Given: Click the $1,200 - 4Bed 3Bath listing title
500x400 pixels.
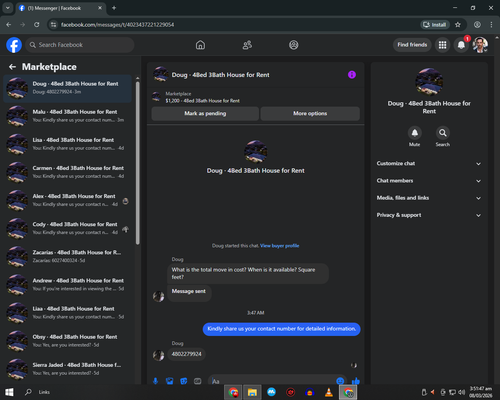Looking at the screenshot, I should (x=202, y=101).
